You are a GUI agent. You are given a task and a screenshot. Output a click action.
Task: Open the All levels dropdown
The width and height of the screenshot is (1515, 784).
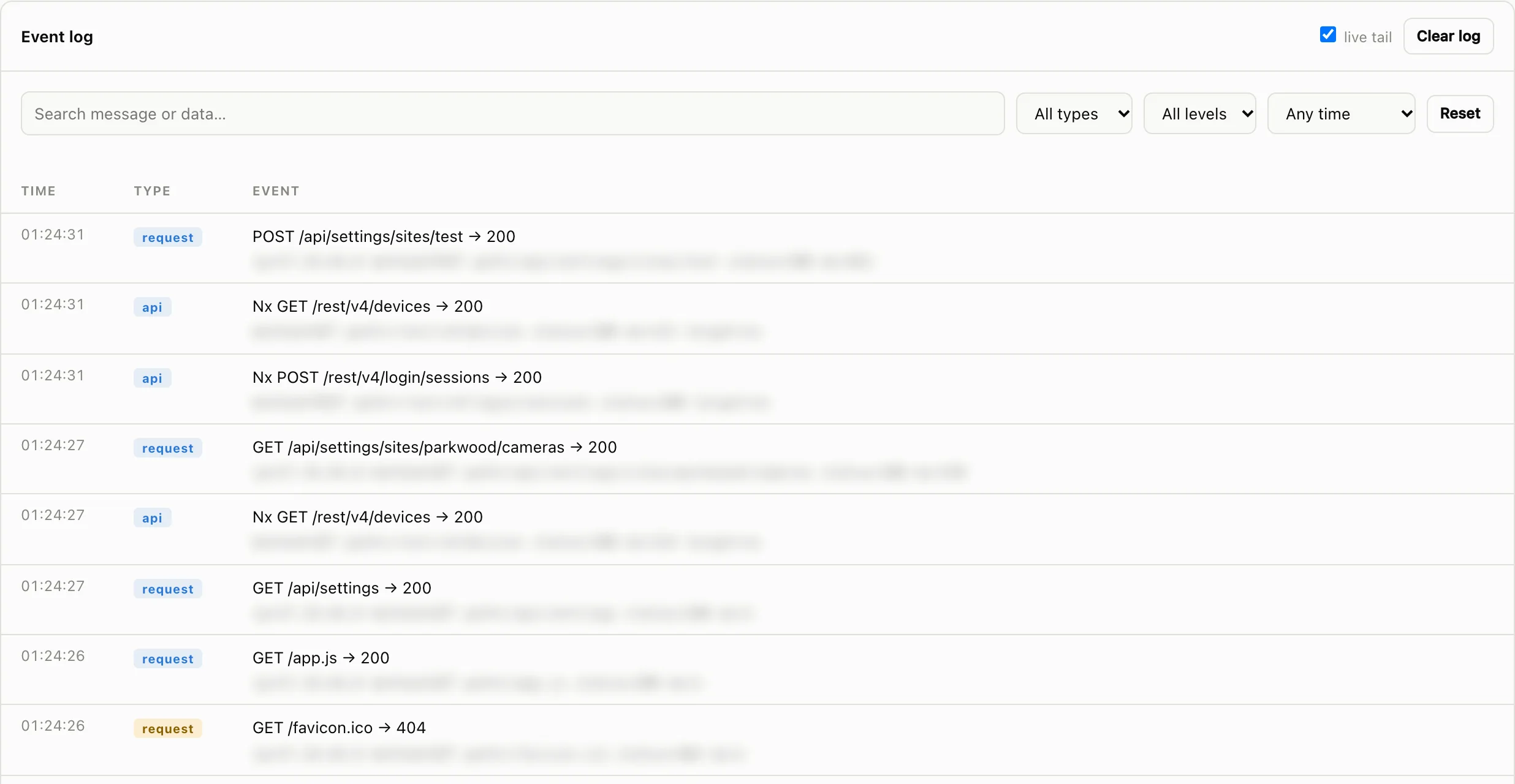(1199, 113)
